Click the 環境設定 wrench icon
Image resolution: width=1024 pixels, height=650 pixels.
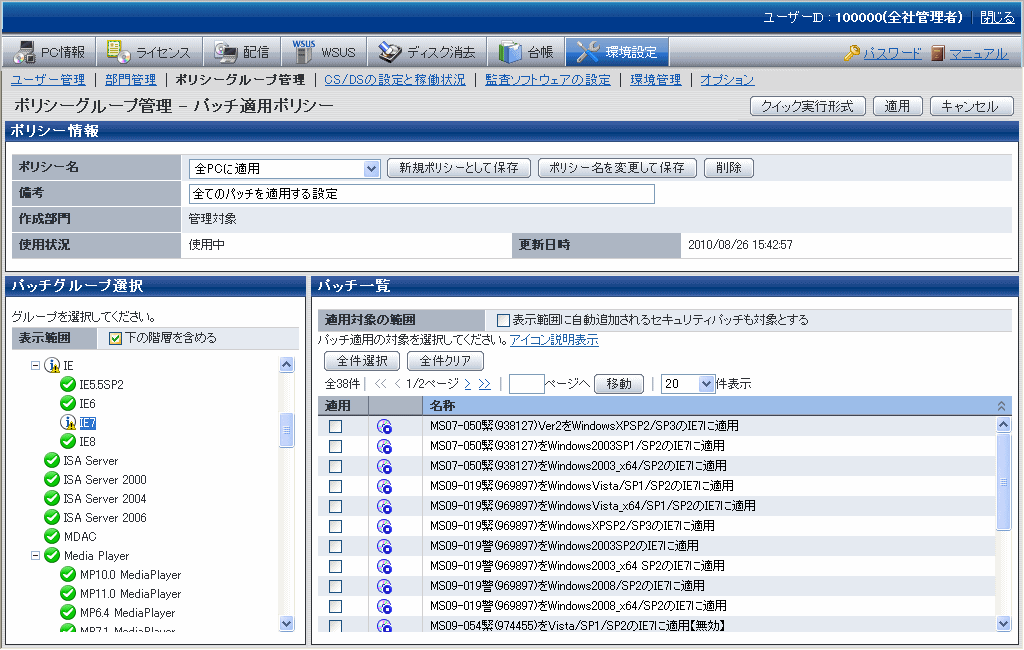(x=587, y=52)
